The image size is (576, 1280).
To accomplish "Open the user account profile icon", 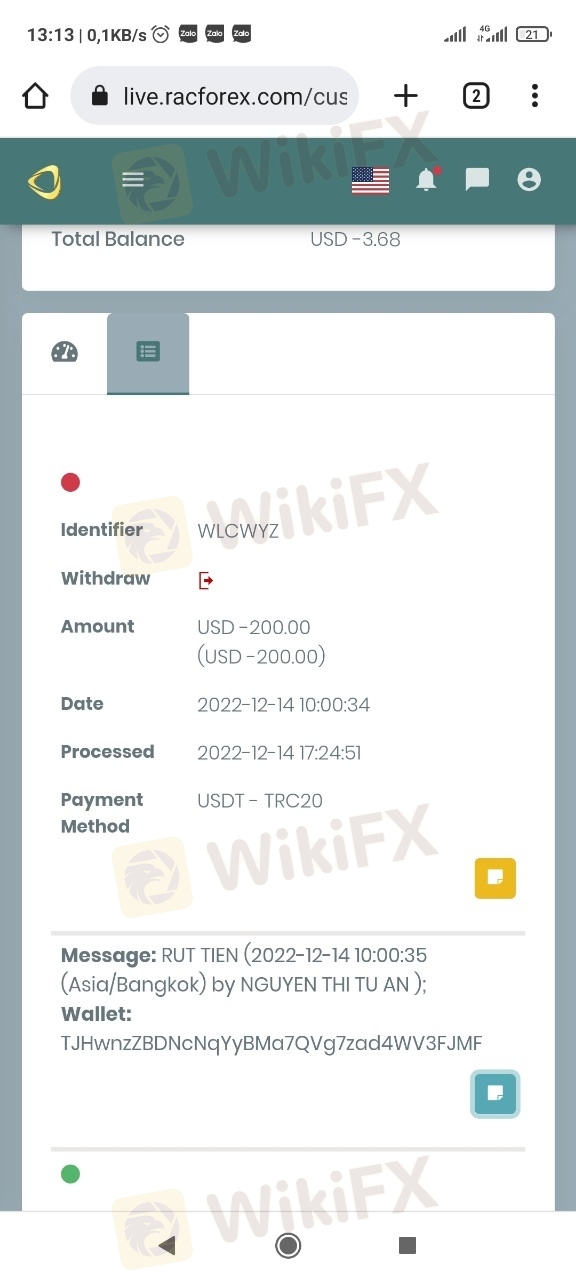I will tap(529, 180).
